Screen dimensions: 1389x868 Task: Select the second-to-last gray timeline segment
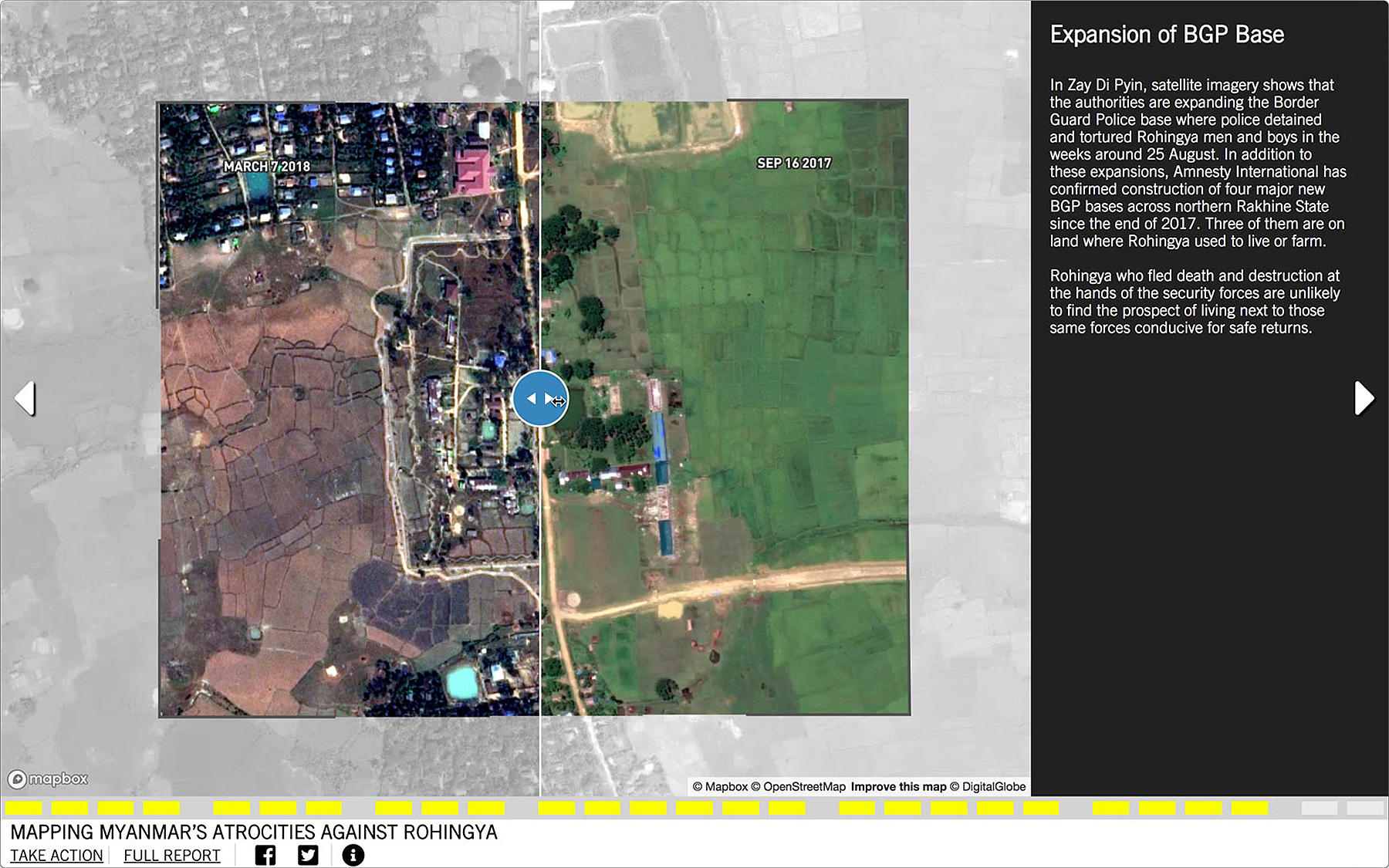pos(1319,808)
